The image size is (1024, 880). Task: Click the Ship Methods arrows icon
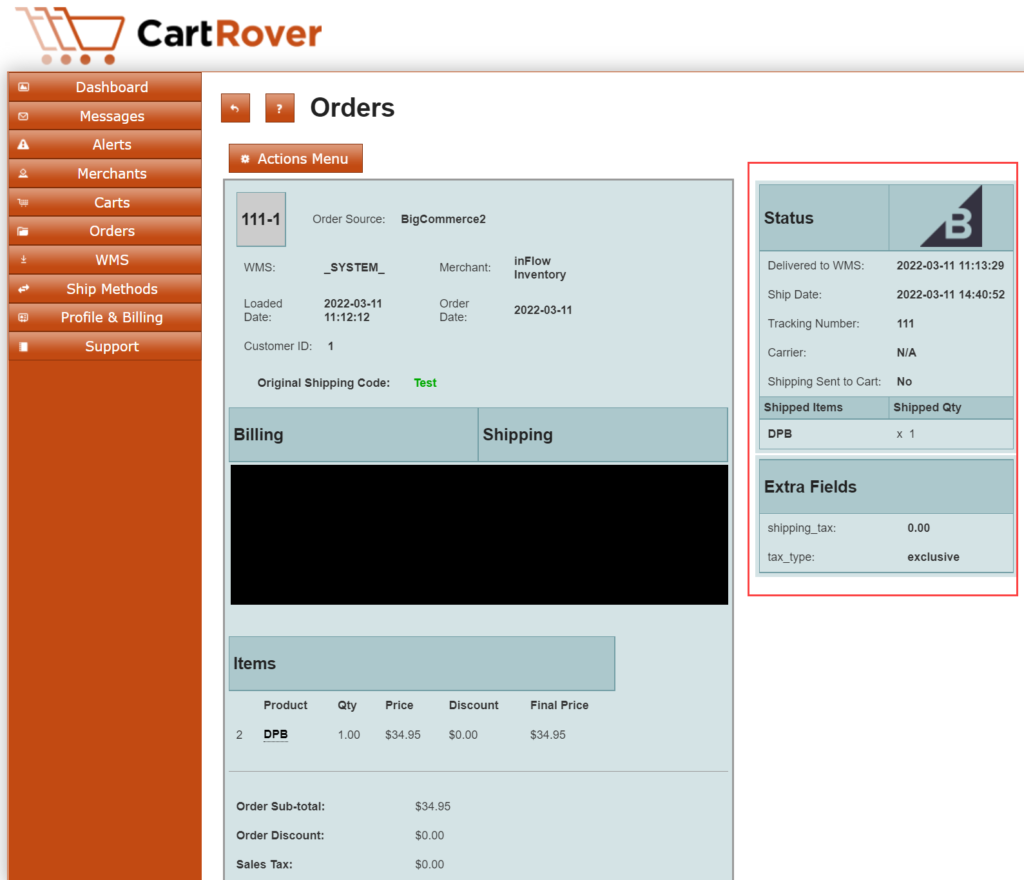(x=24, y=289)
